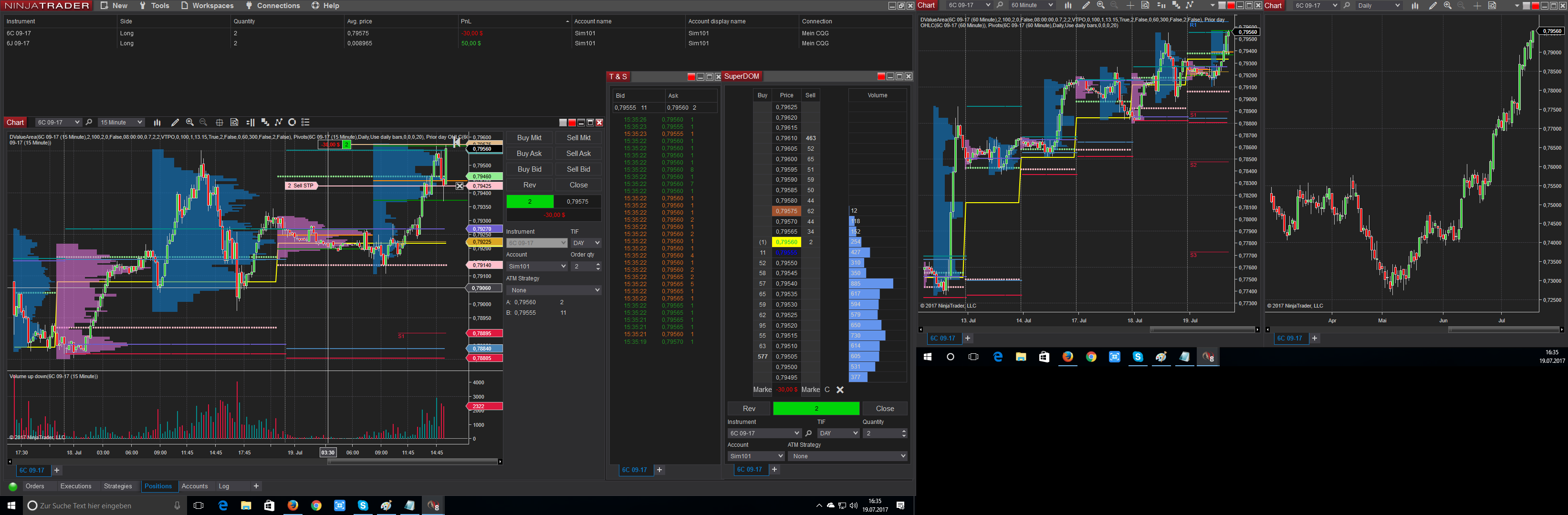Toggle Chart Trader panel in 15 Minute chart
This screenshot has width=1568, height=515.
(250, 122)
